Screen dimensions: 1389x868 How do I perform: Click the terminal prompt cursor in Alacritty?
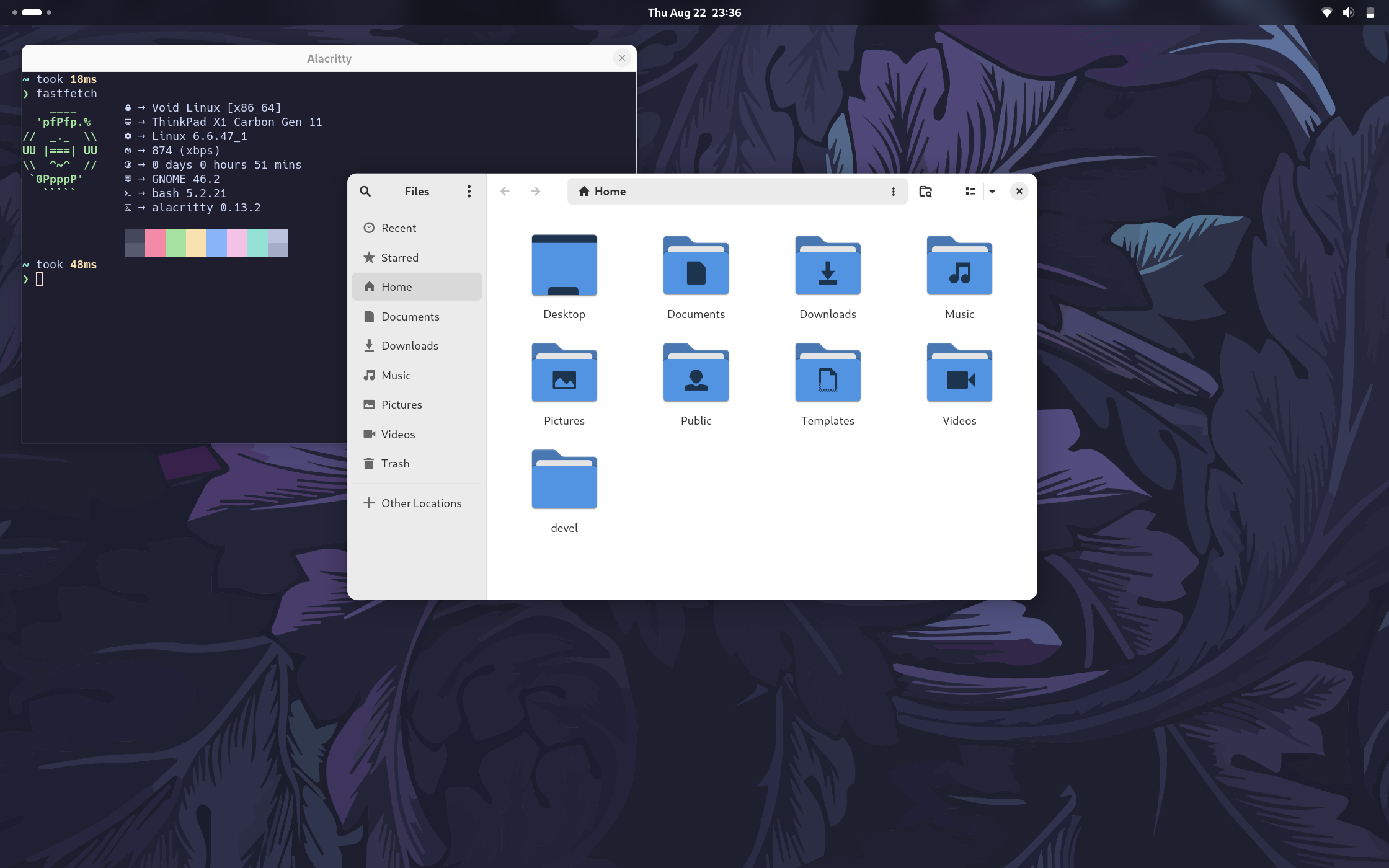(x=39, y=279)
